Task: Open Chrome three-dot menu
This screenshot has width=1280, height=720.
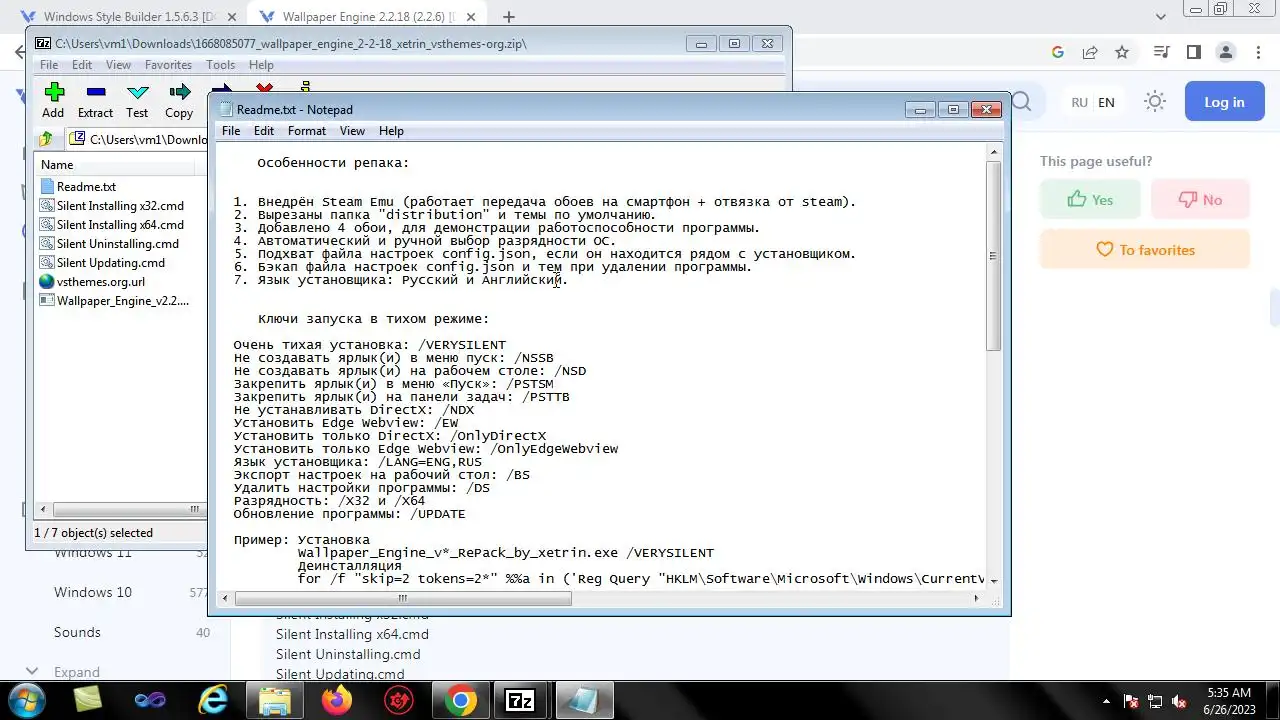Action: [x=1257, y=52]
